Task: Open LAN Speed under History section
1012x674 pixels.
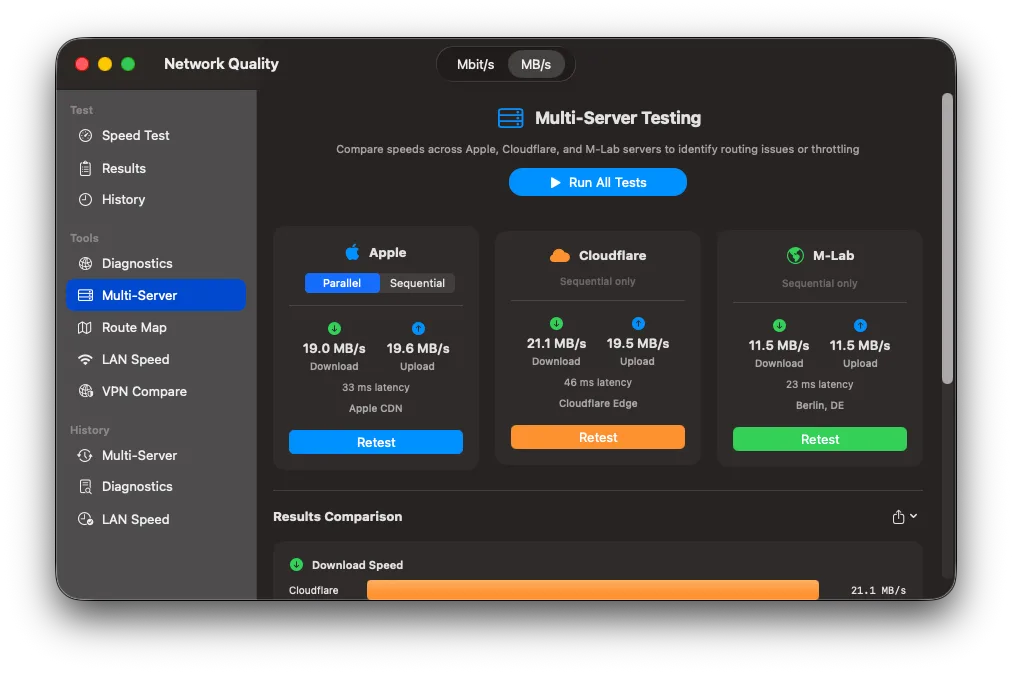Action: pos(156,519)
